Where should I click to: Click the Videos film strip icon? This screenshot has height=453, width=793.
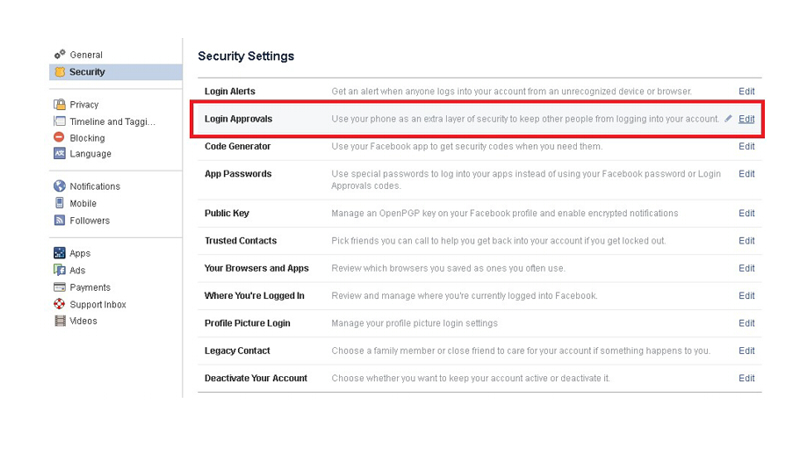[x=60, y=321]
